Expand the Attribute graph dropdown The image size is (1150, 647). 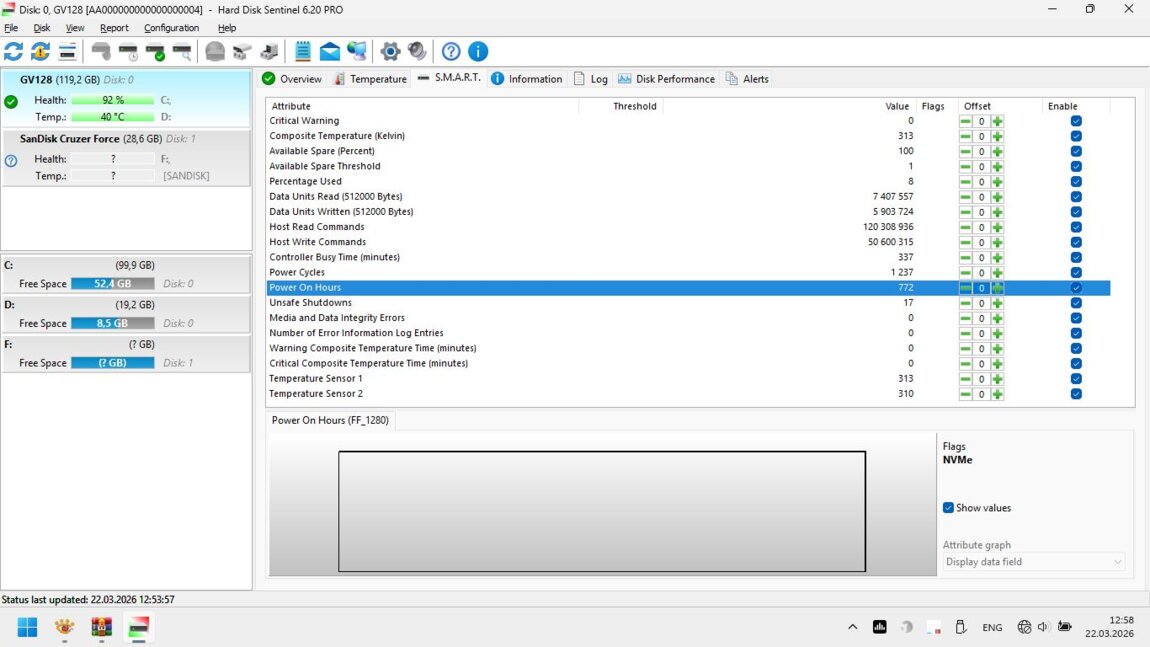[1034, 562]
